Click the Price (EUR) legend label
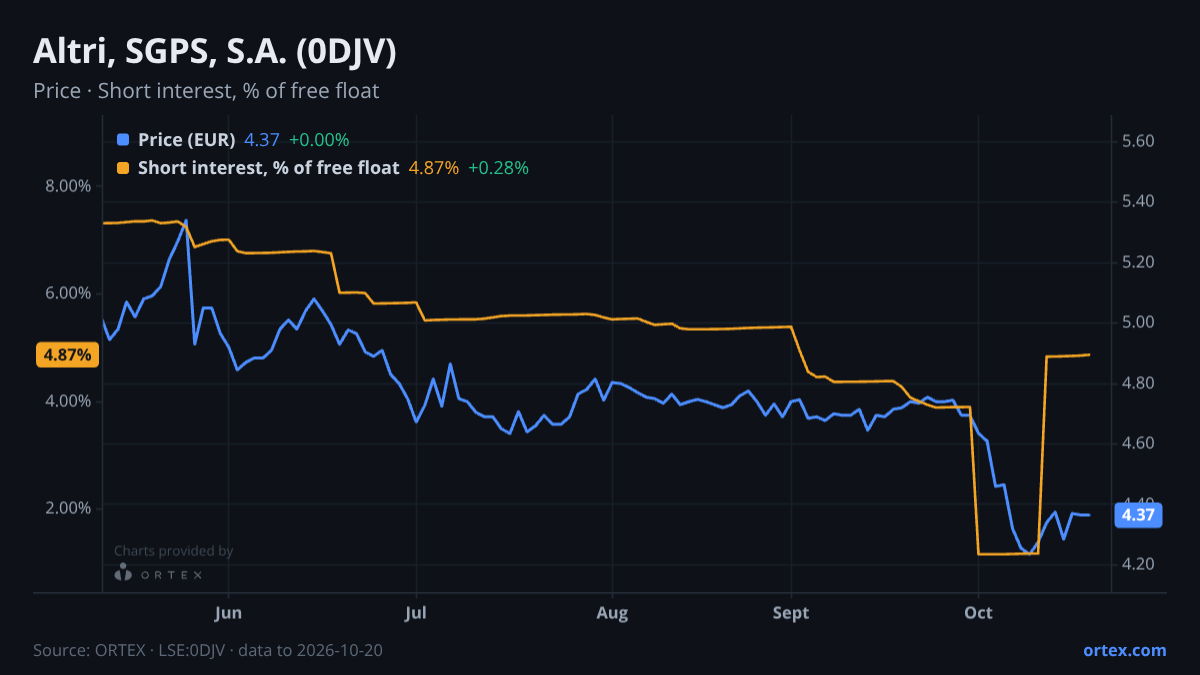Screen dimensions: 1200x675 [187, 140]
